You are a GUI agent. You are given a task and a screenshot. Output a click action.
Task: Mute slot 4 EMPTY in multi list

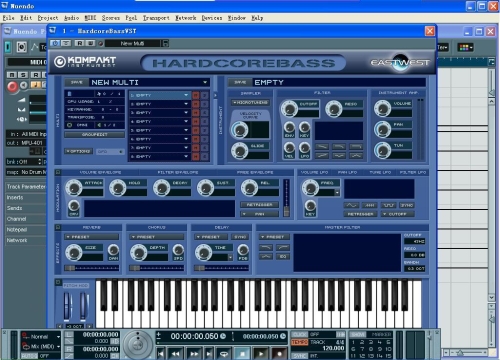tap(196, 122)
